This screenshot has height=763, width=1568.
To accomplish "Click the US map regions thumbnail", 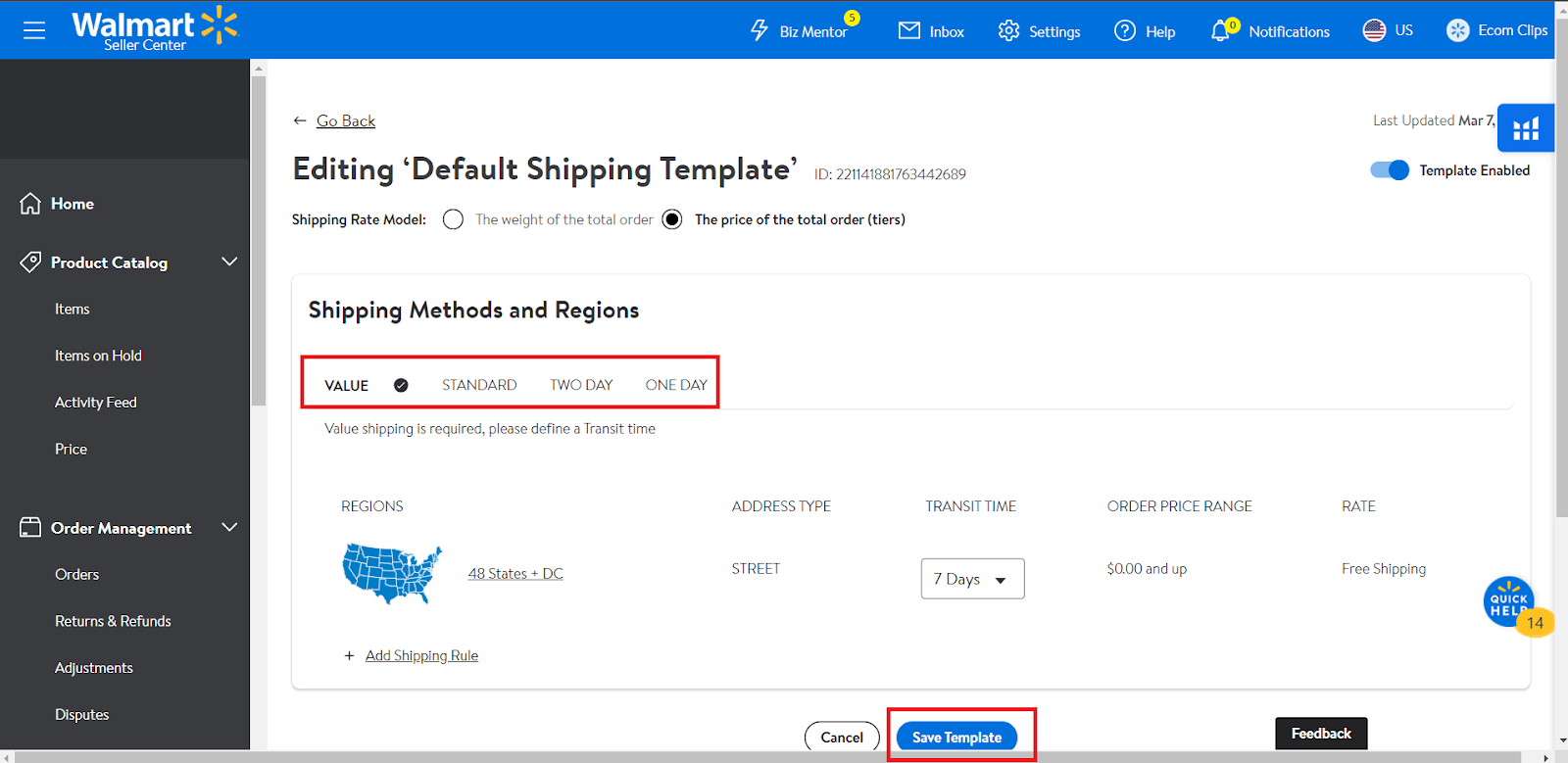I will click(x=392, y=573).
